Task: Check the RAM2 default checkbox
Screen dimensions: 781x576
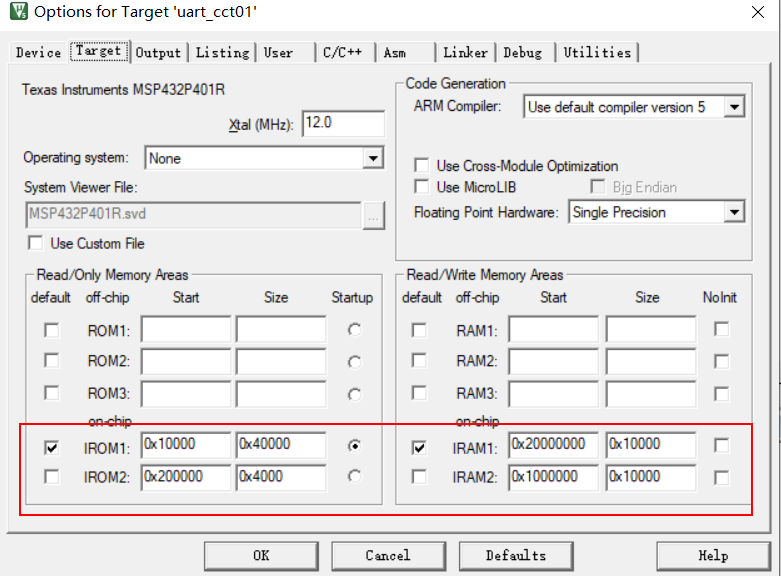Action: (419, 360)
